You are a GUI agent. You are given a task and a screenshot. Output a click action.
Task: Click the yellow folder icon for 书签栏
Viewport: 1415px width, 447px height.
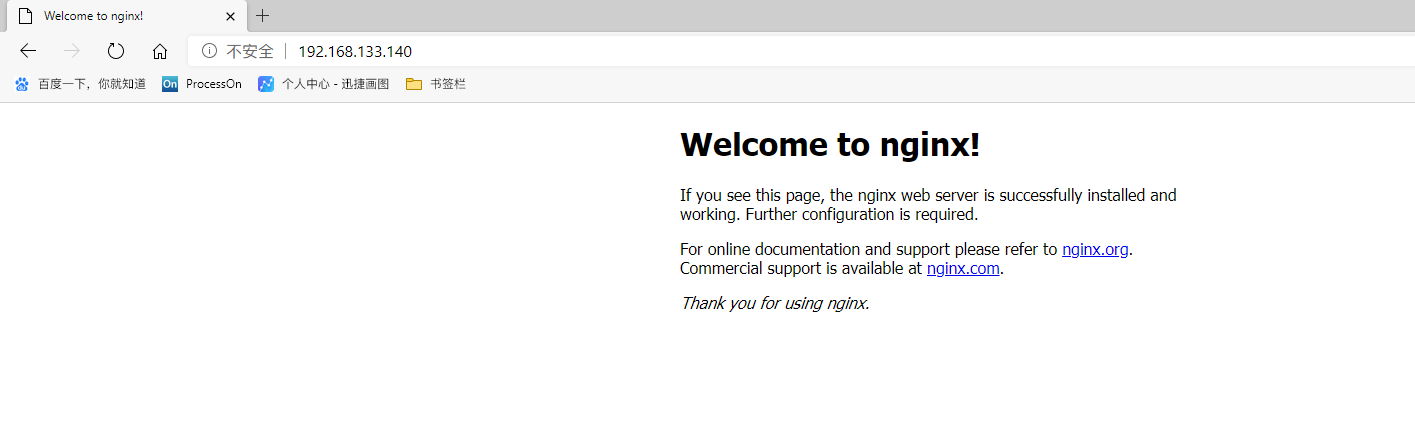[414, 84]
